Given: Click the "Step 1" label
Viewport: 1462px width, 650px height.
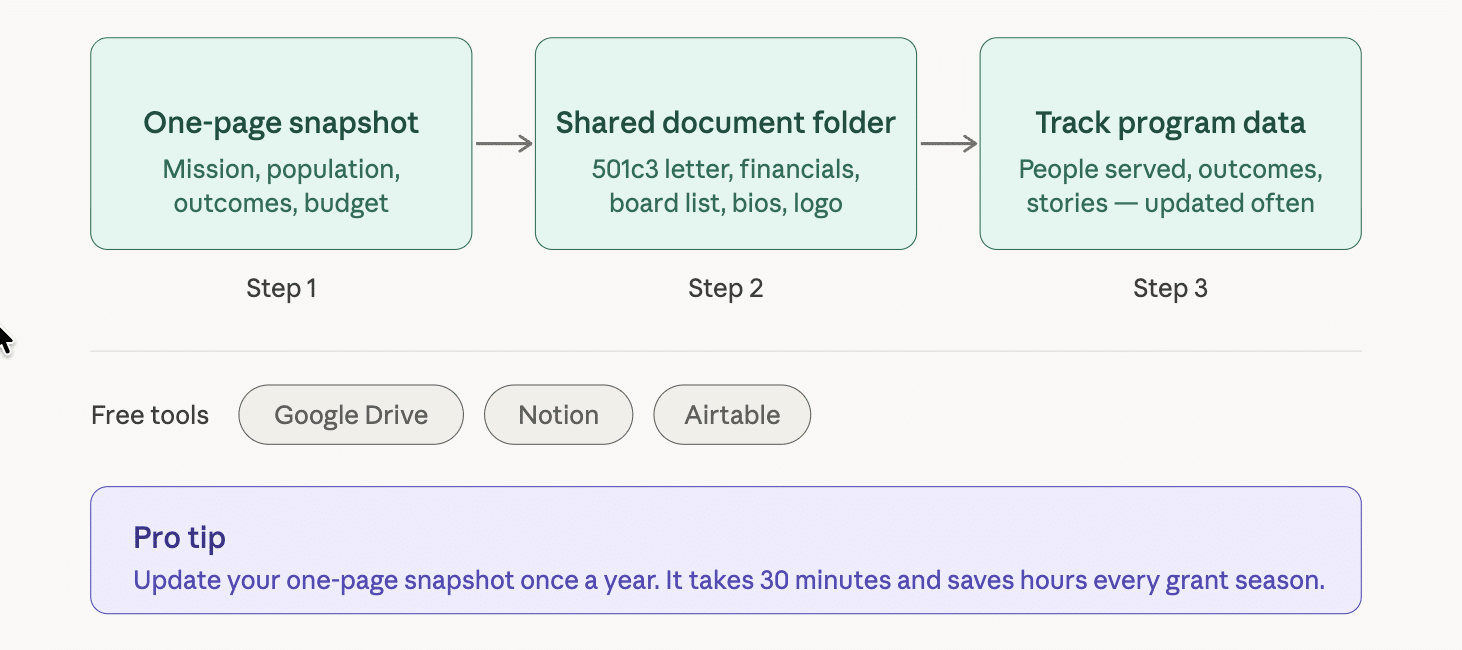Looking at the screenshot, I should click(x=281, y=289).
